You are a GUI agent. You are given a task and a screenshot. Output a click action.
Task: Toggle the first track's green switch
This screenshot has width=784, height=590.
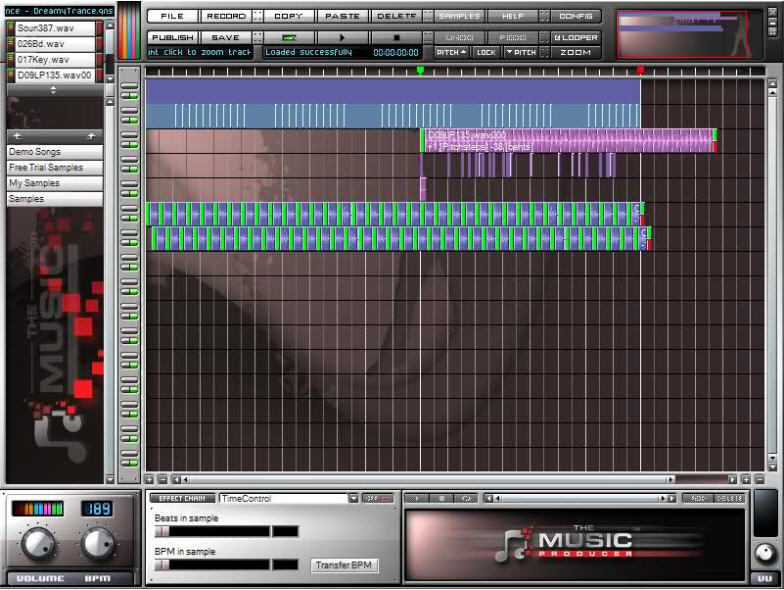[x=129, y=88]
